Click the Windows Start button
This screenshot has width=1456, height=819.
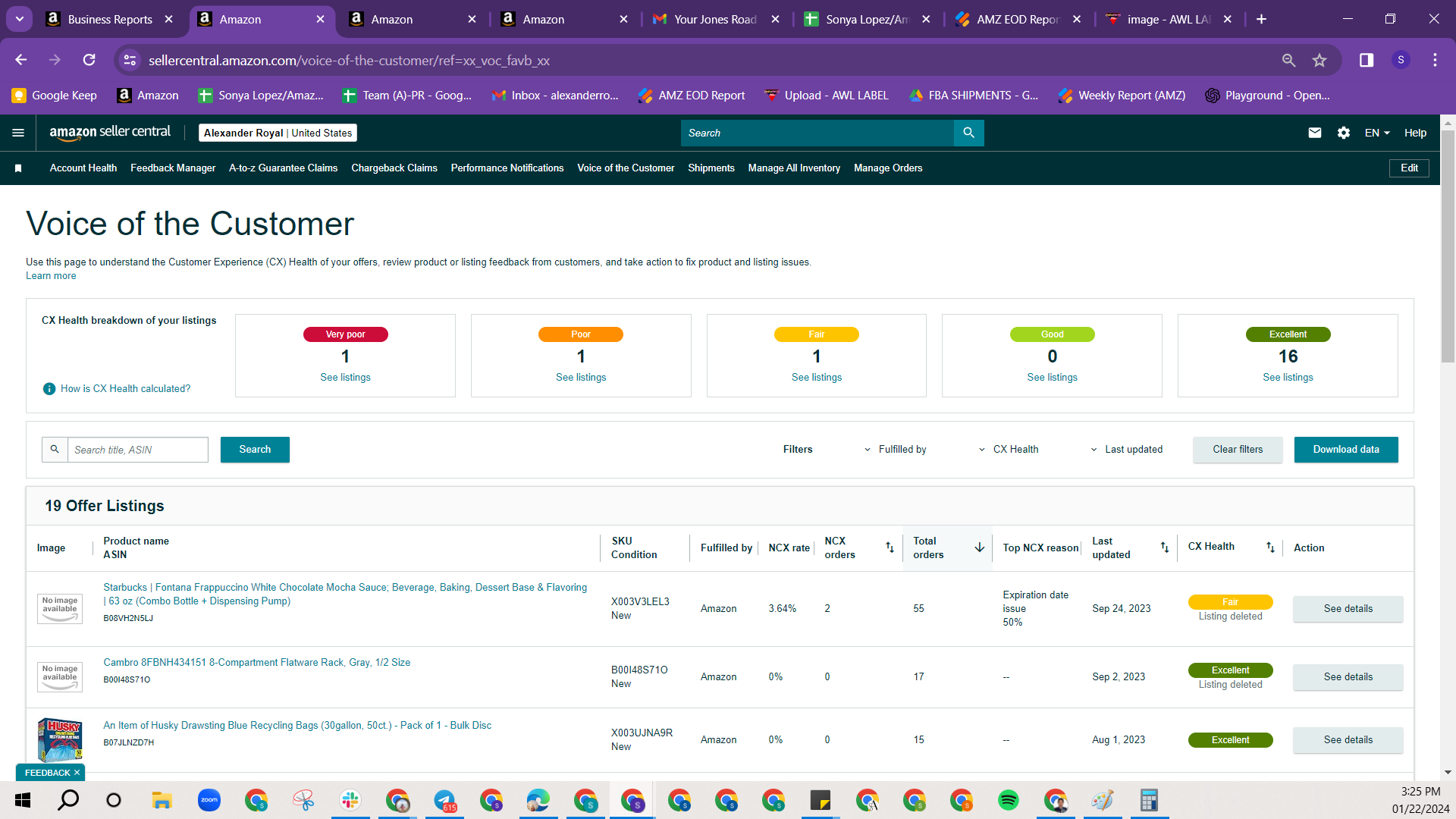pos(23,800)
